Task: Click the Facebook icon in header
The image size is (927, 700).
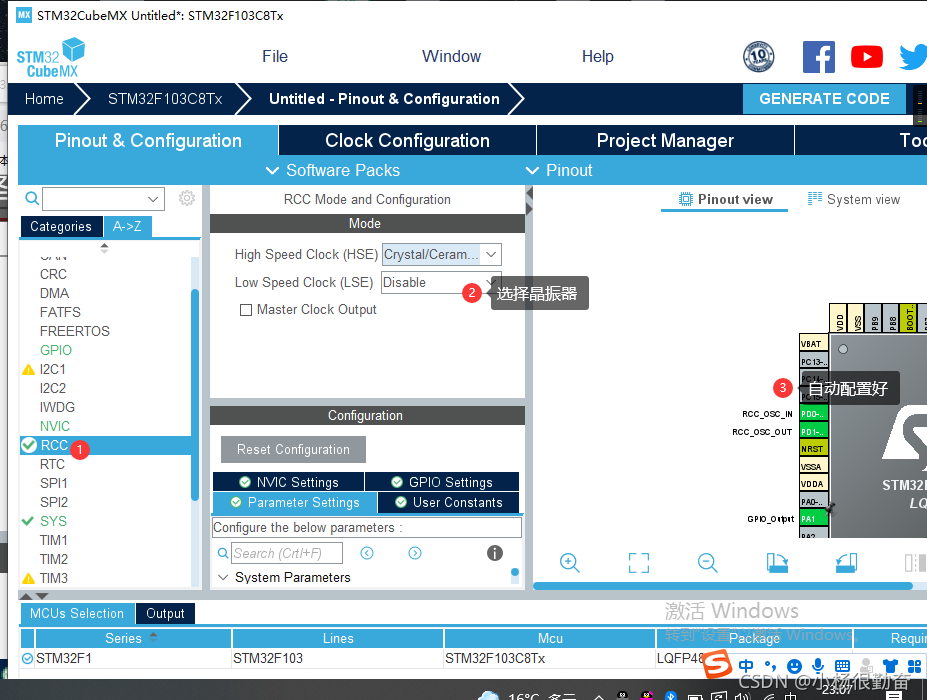Action: 819,57
